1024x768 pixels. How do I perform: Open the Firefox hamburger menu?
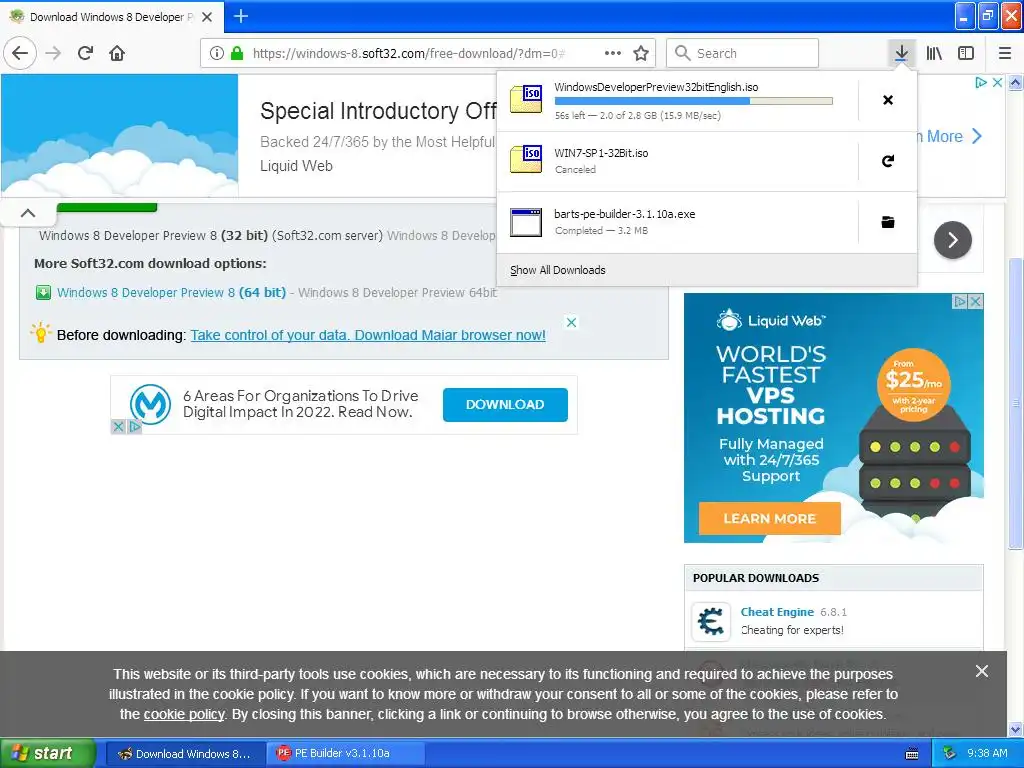point(1005,53)
